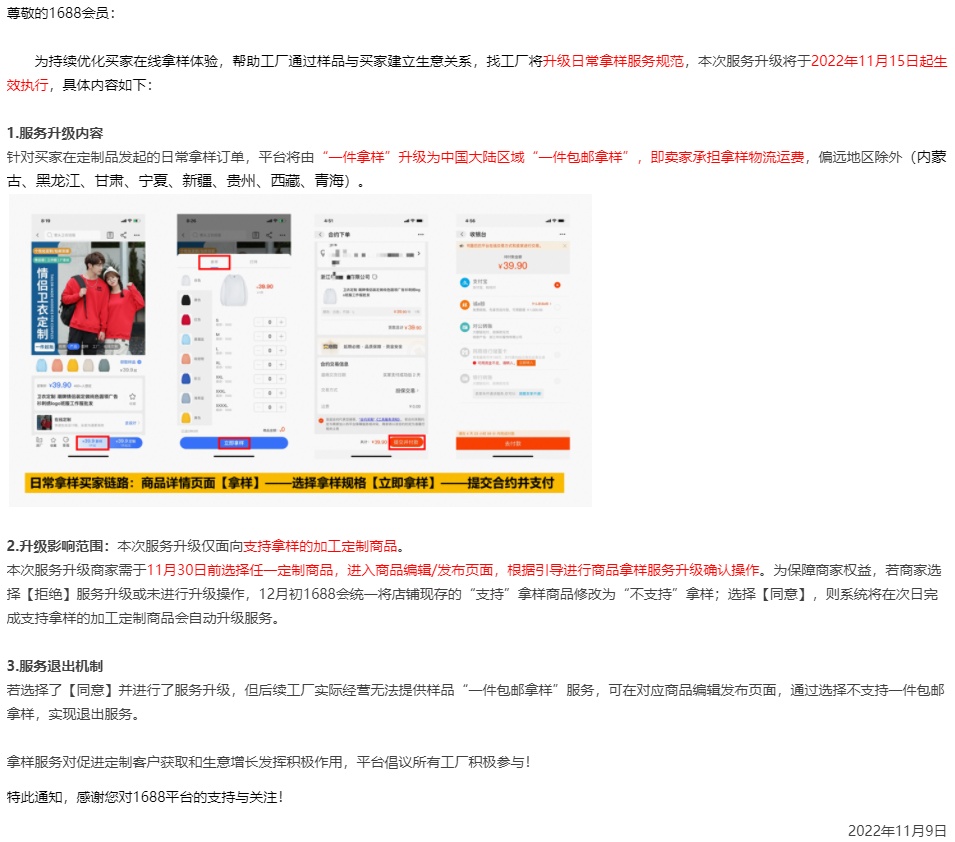The height and width of the screenshot is (842, 955).
Task: Click the back arrow beside 收银台
Action: tap(462, 235)
